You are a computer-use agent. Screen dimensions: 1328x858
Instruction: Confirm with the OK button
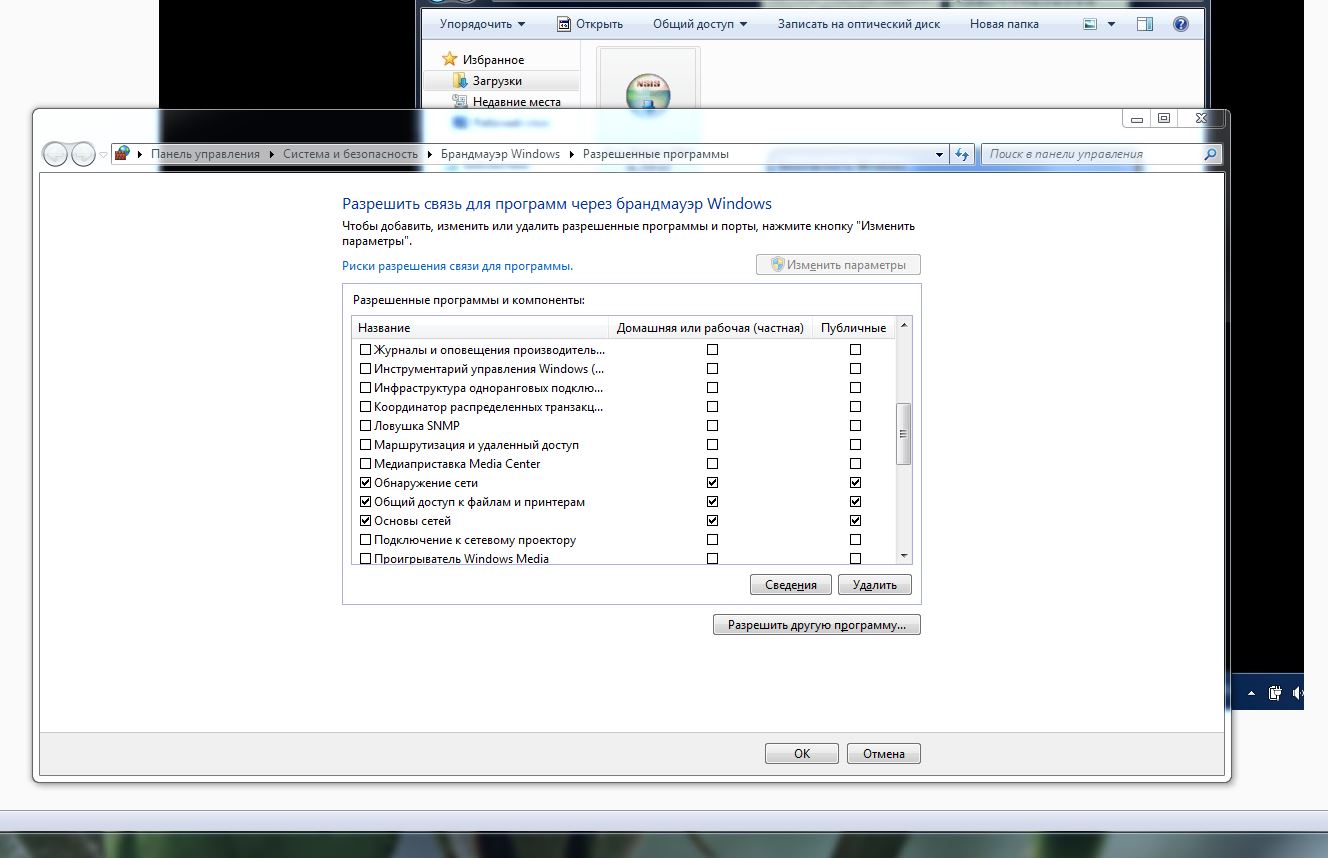tap(802, 754)
